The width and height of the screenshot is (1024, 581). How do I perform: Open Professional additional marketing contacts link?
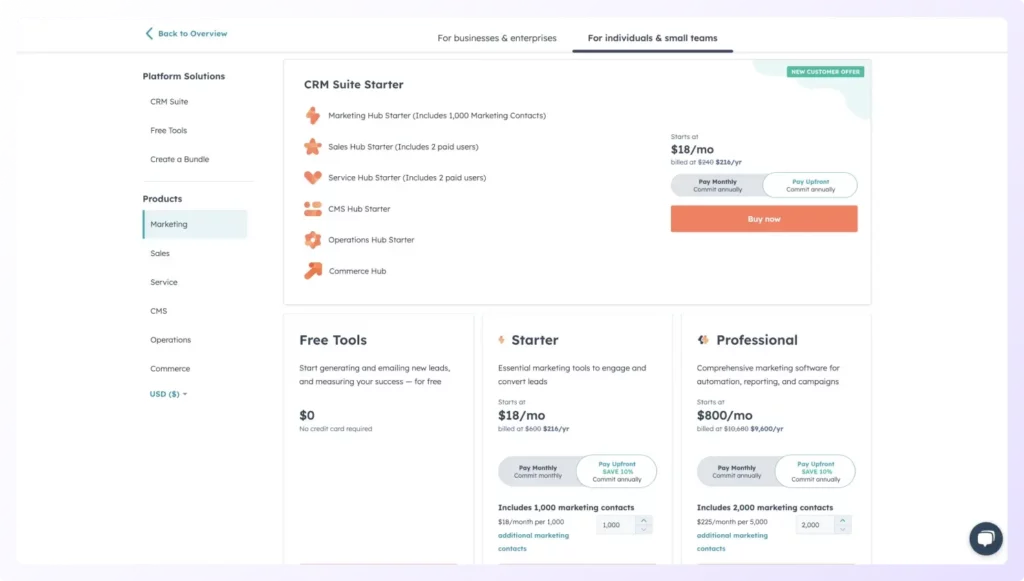pyautogui.click(x=732, y=542)
